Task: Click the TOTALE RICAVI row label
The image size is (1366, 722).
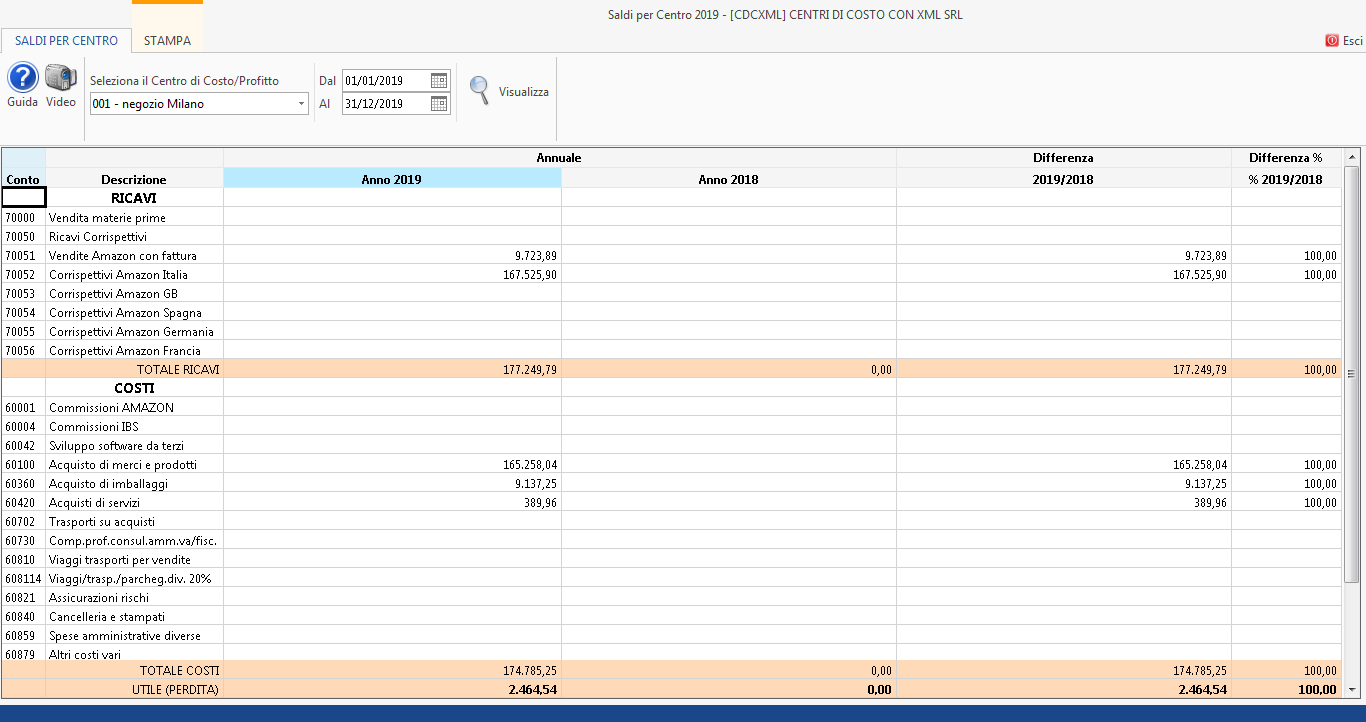Action: pos(178,369)
